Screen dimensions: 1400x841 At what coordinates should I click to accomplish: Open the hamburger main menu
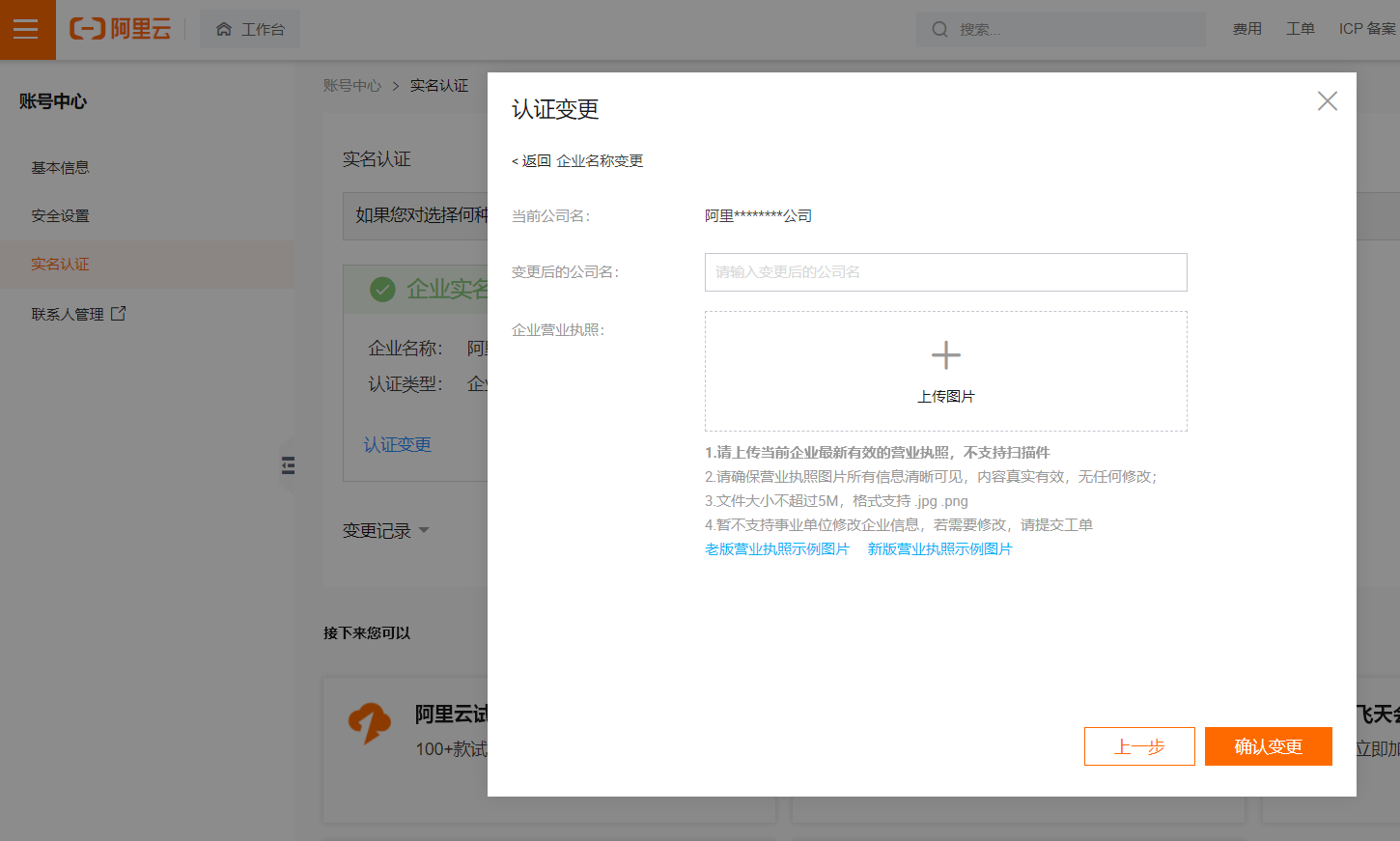(26, 29)
